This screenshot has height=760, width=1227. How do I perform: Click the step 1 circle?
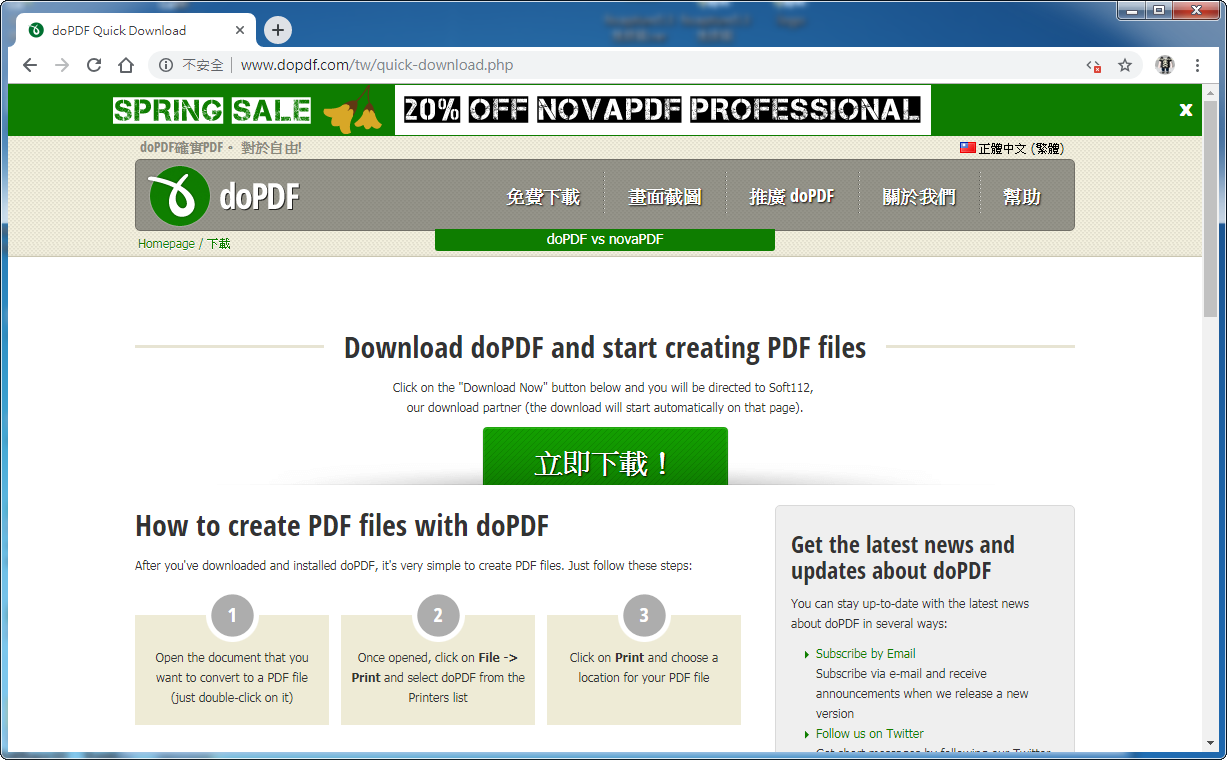coord(232,616)
